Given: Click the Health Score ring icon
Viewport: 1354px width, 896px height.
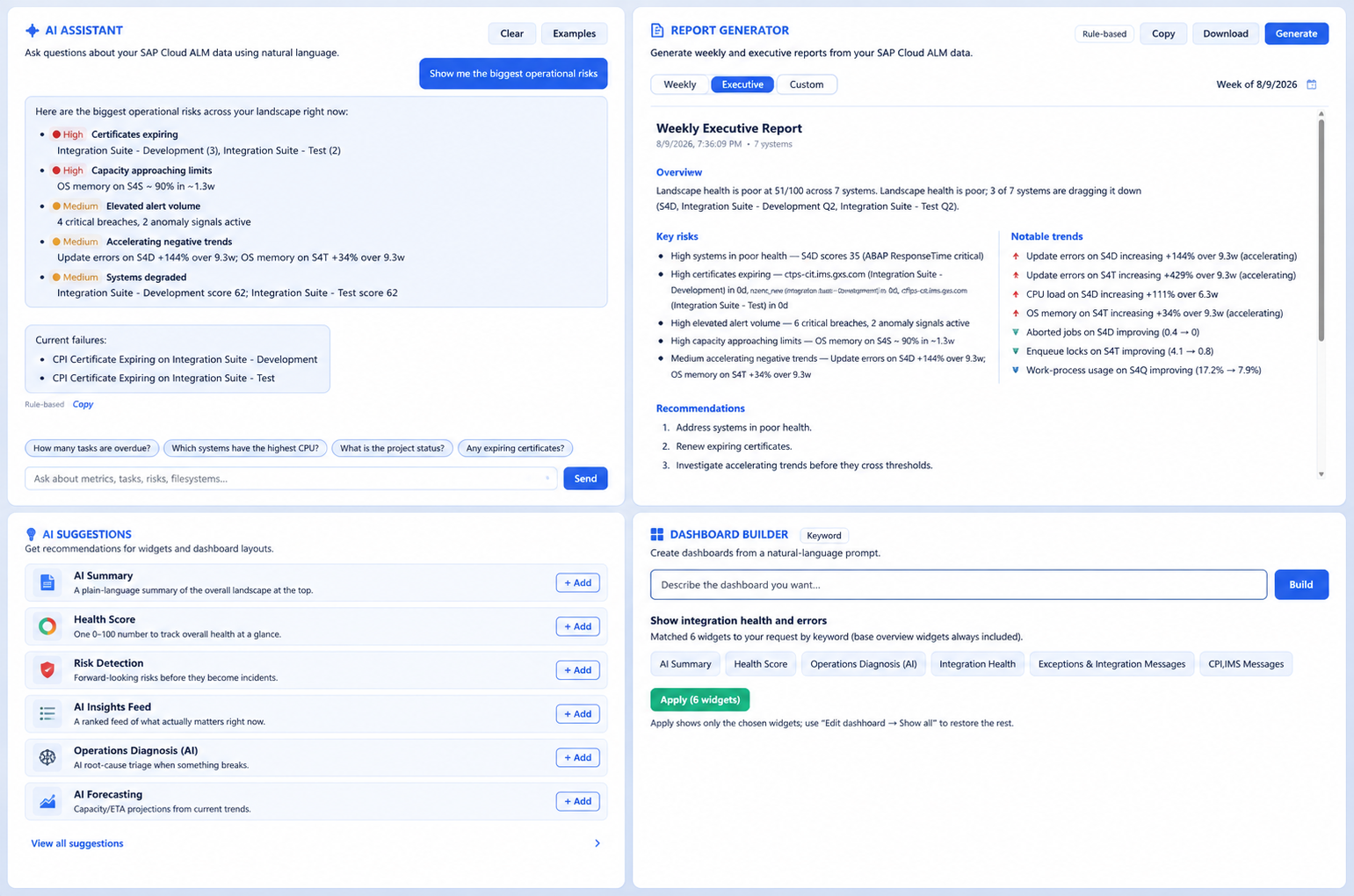Looking at the screenshot, I should click(47, 626).
